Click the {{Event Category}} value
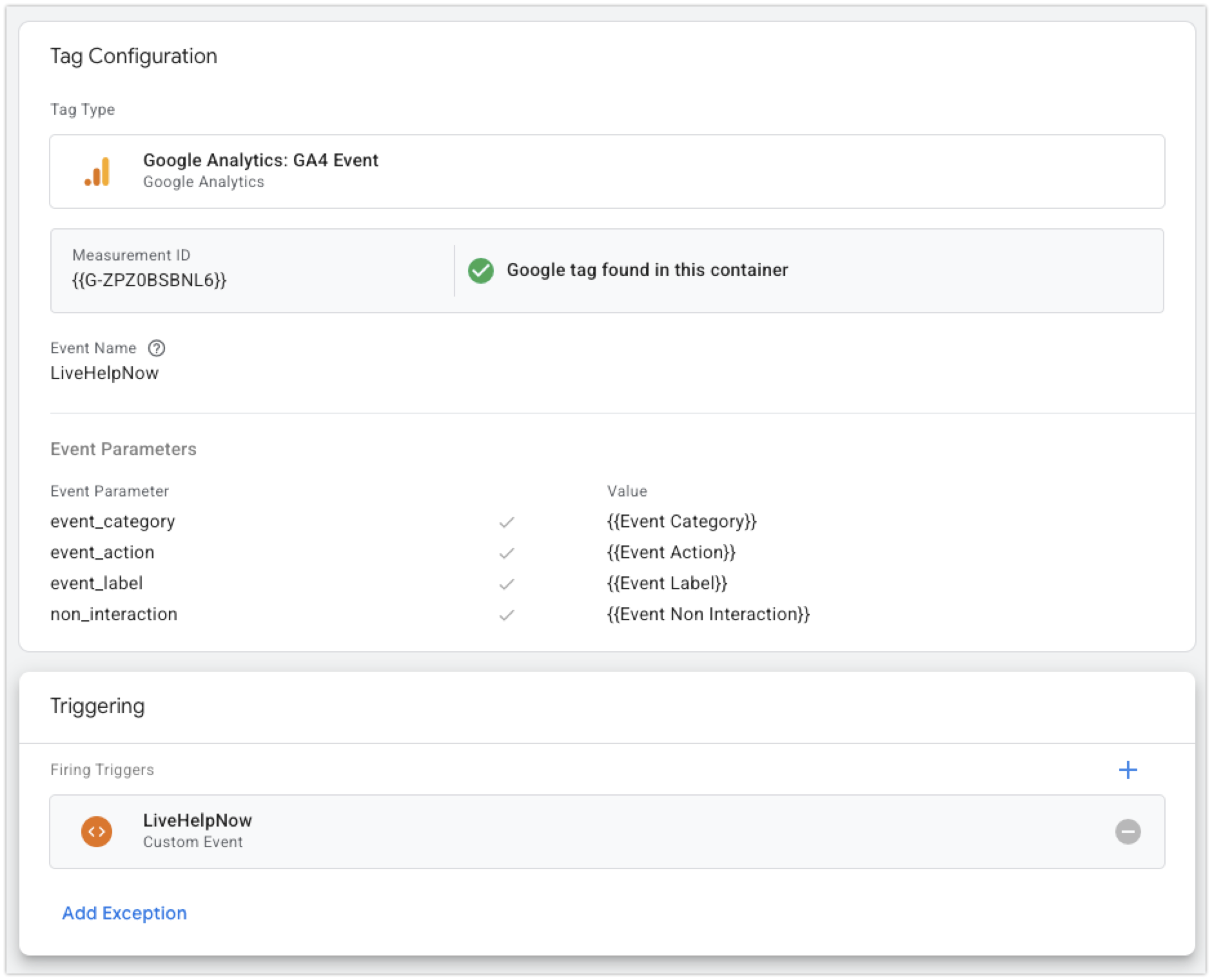1212x980 pixels. point(681,521)
